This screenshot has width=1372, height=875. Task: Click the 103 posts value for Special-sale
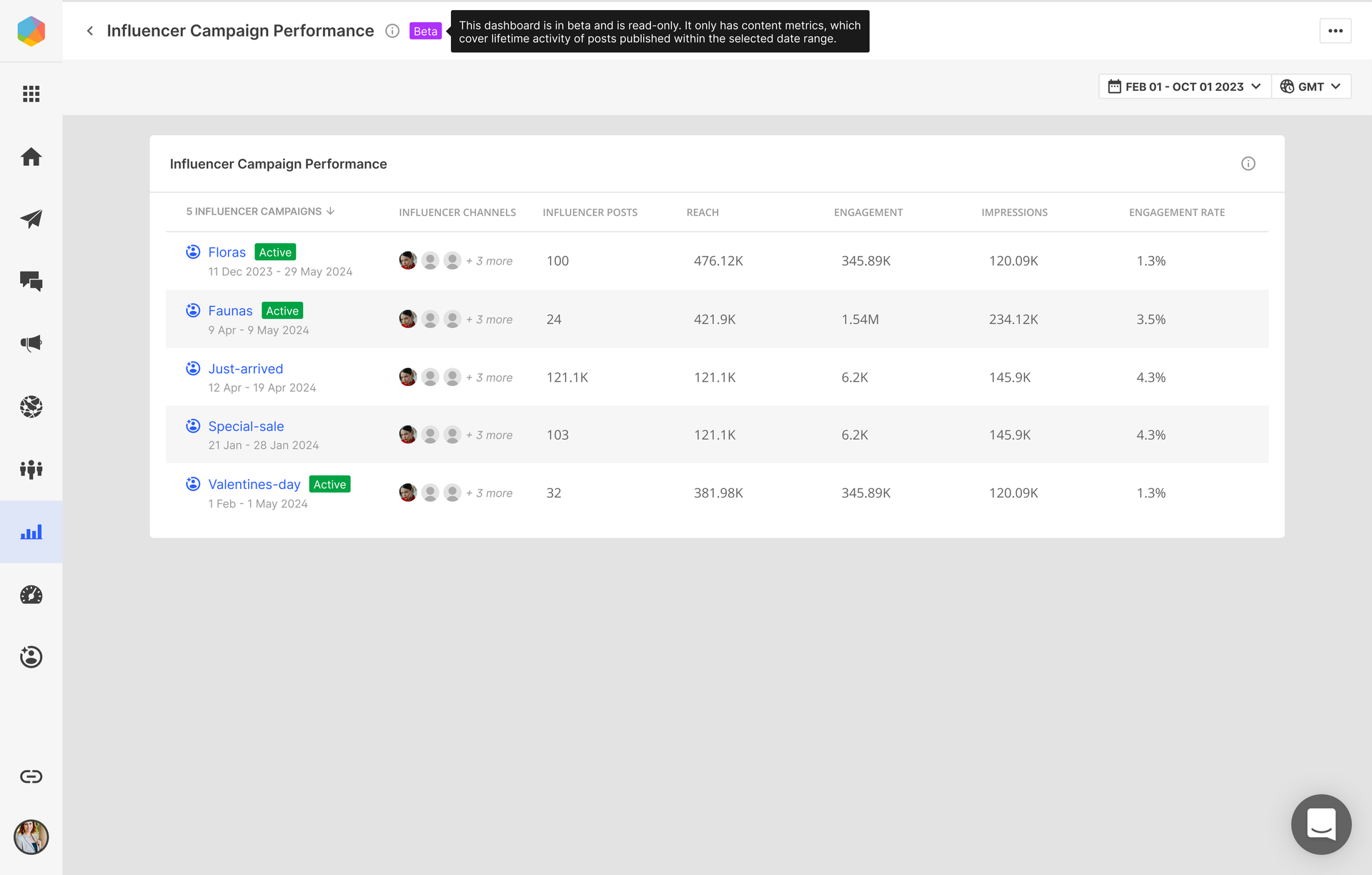click(557, 435)
